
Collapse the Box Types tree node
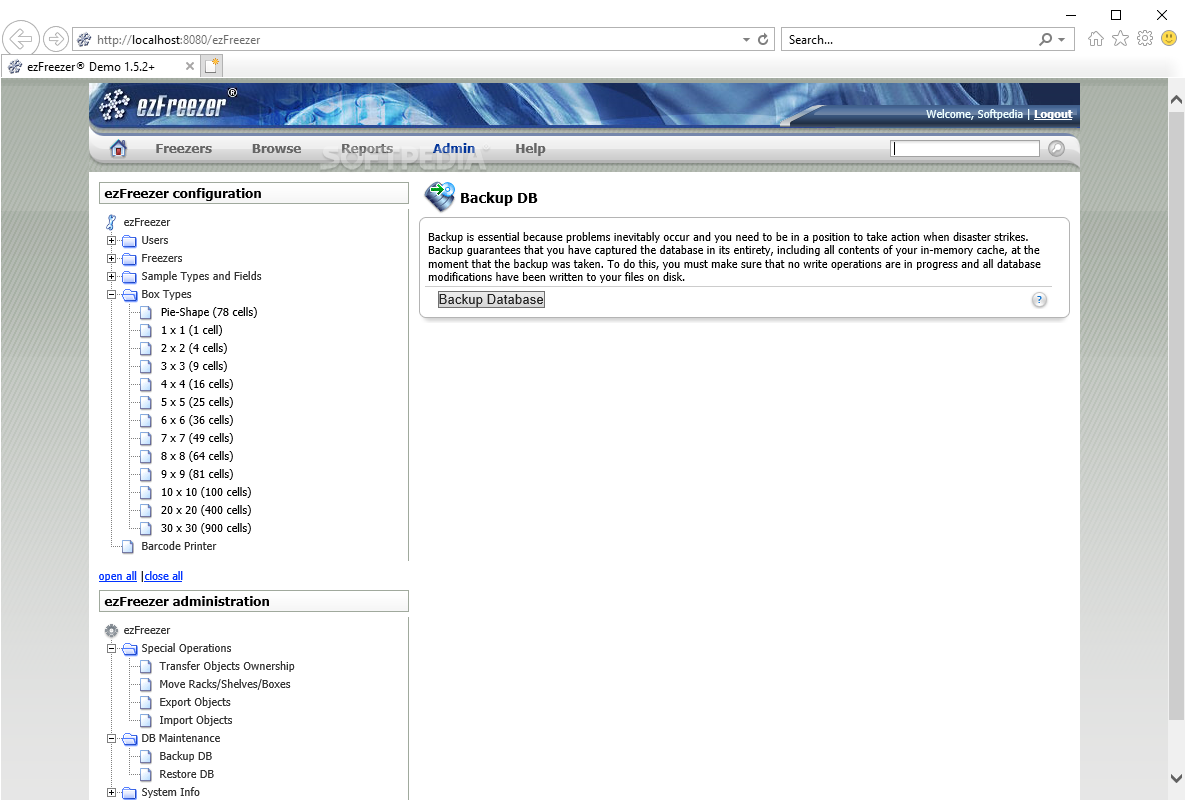tap(111, 295)
